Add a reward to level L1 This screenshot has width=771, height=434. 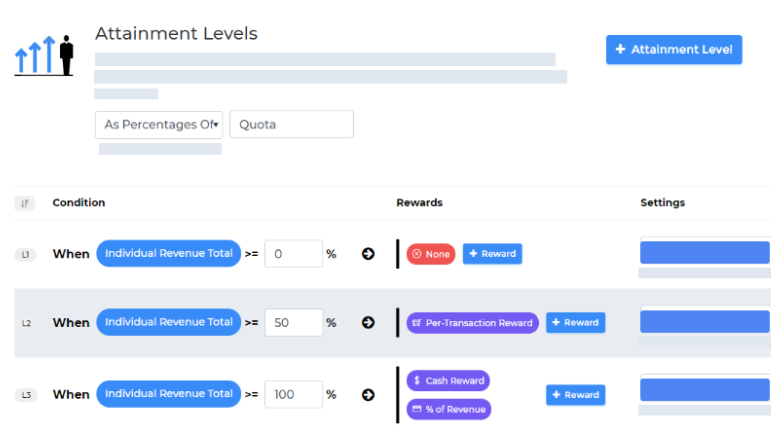point(492,254)
